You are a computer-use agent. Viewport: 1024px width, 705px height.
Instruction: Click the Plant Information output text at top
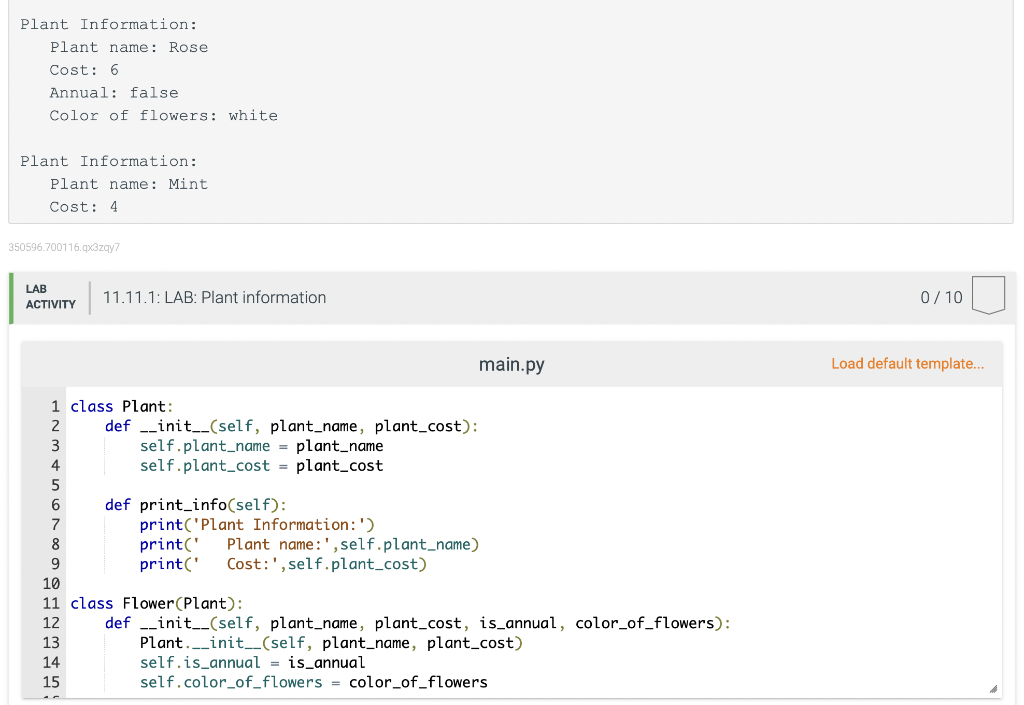tap(108, 23)
